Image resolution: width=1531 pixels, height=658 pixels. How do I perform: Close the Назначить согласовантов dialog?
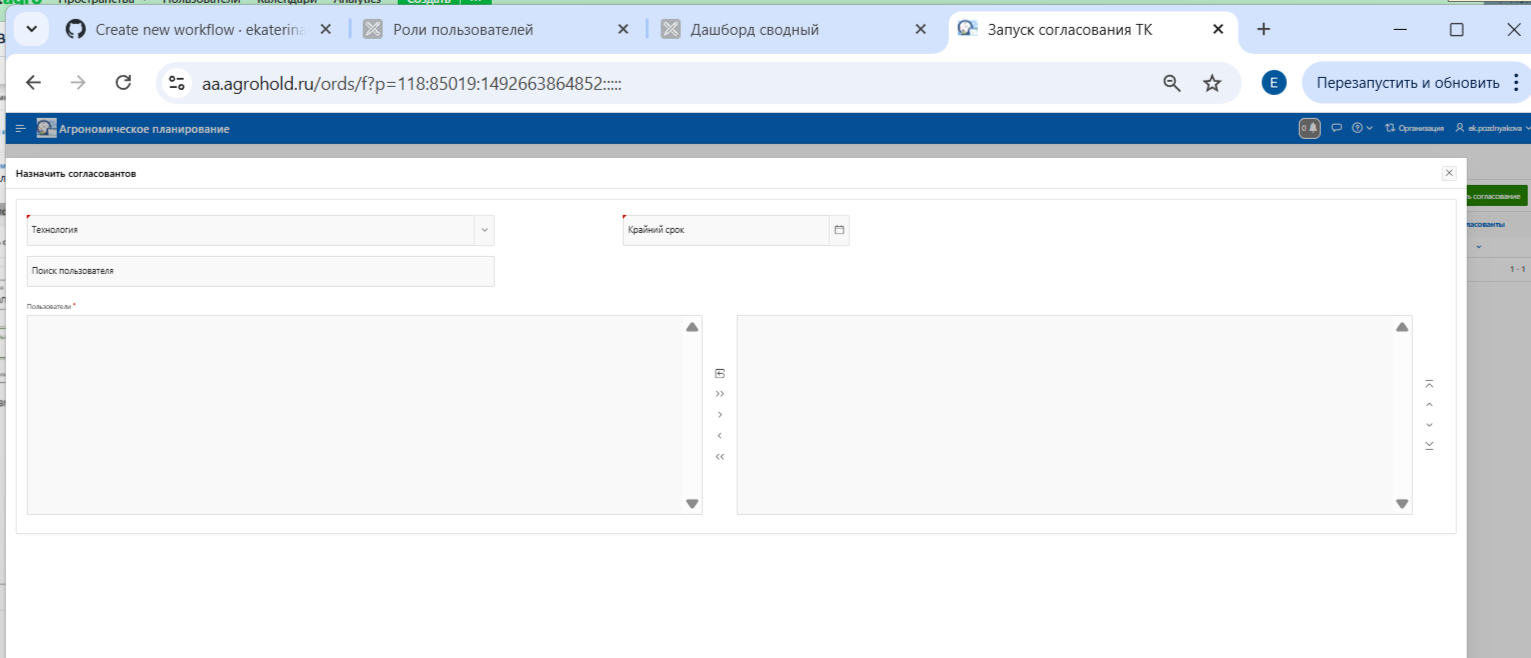1449,173
